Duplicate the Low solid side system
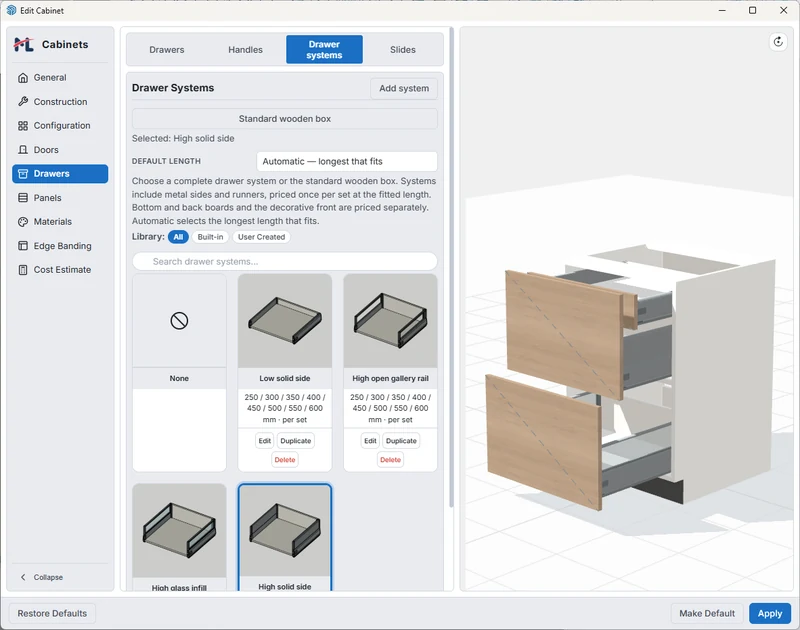 click(295, 441)
